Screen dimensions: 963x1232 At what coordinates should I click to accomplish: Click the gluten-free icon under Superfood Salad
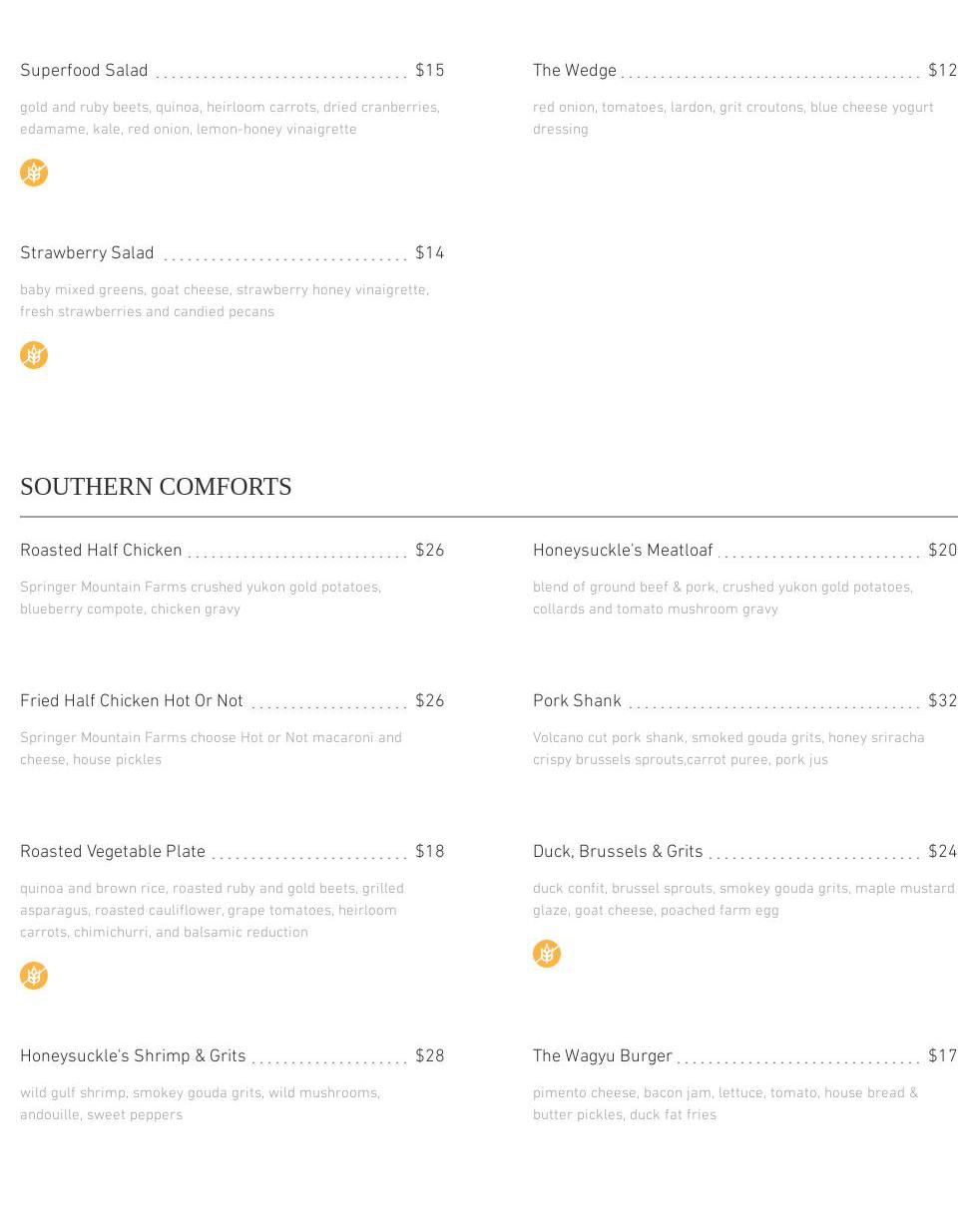(x=34, y=173)
